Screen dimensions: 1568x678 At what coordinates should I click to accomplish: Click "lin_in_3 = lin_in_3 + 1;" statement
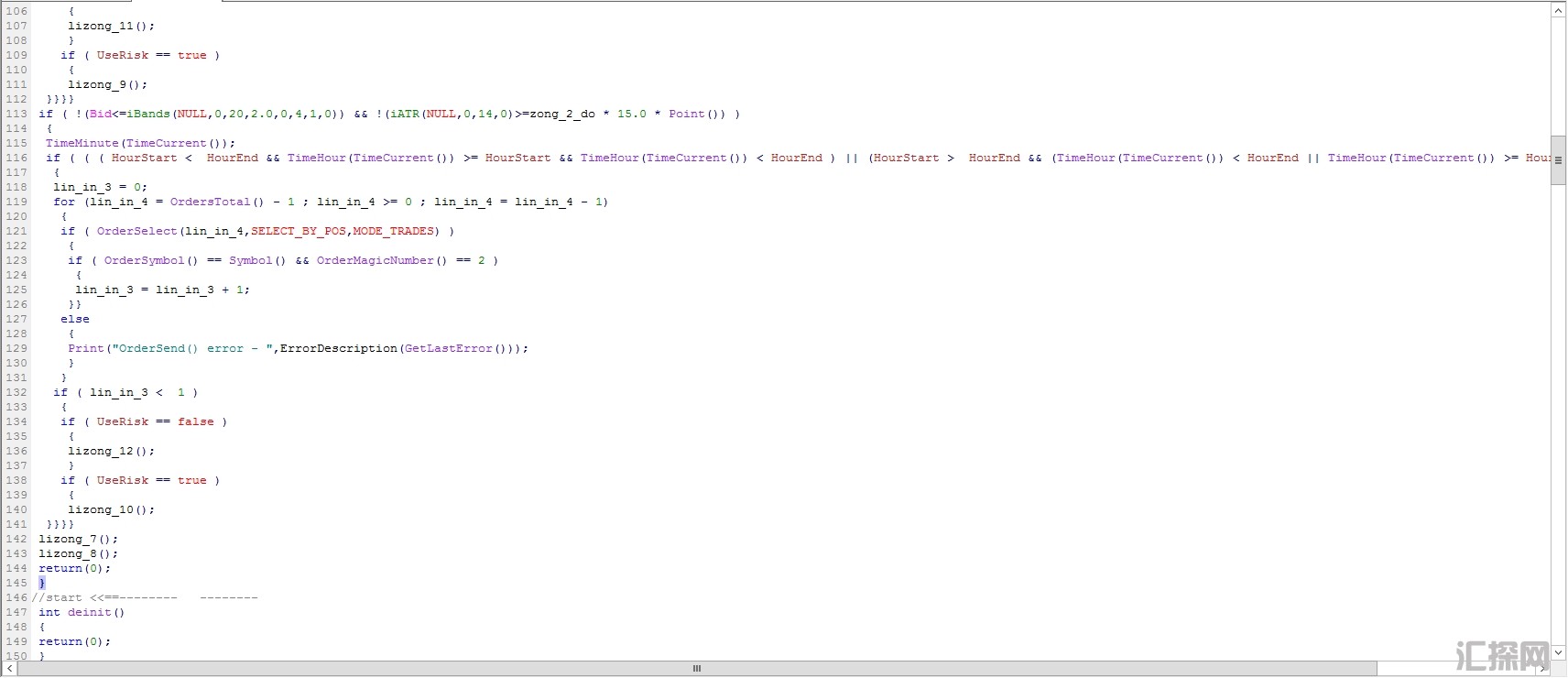162,290
